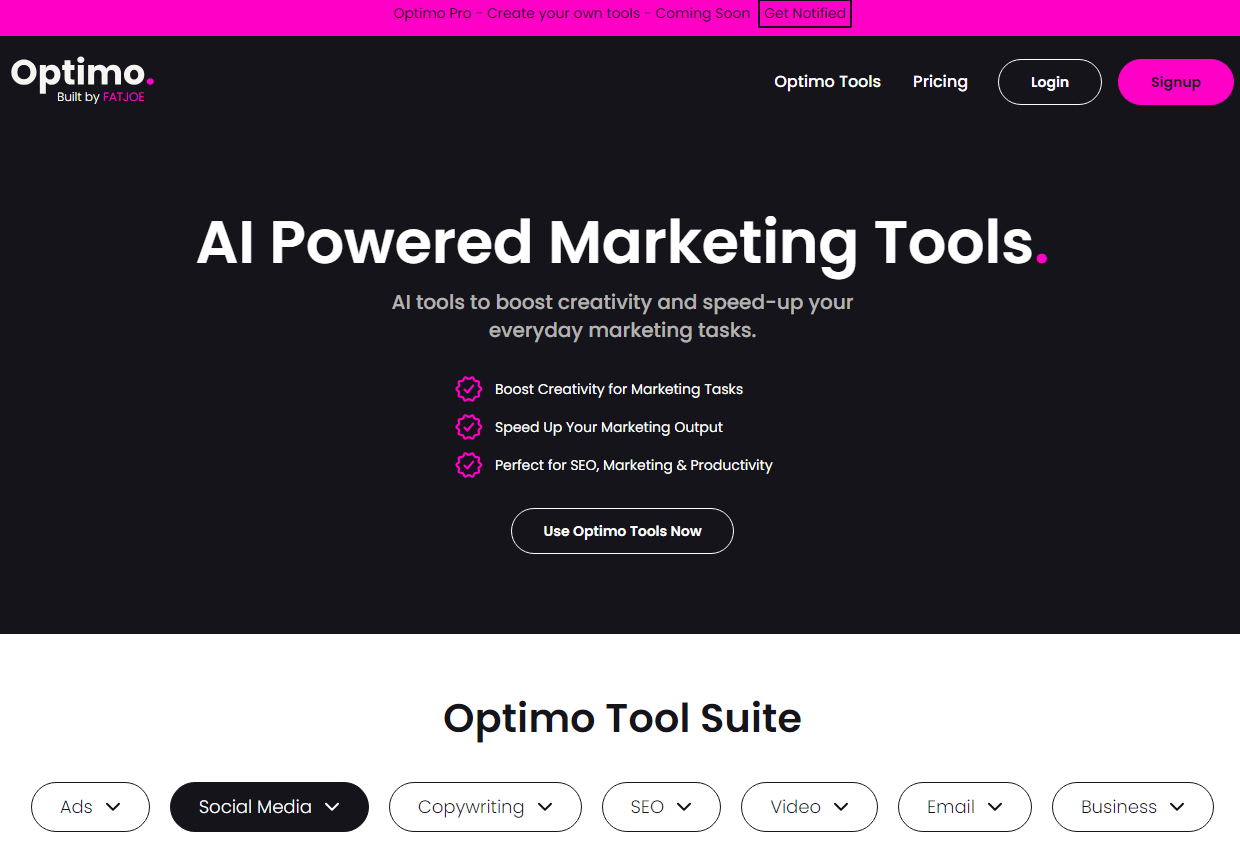The height and width of the screenshot is (845, 1240).
Task: Open the Optimo Tools nav item
Action: 827,82
